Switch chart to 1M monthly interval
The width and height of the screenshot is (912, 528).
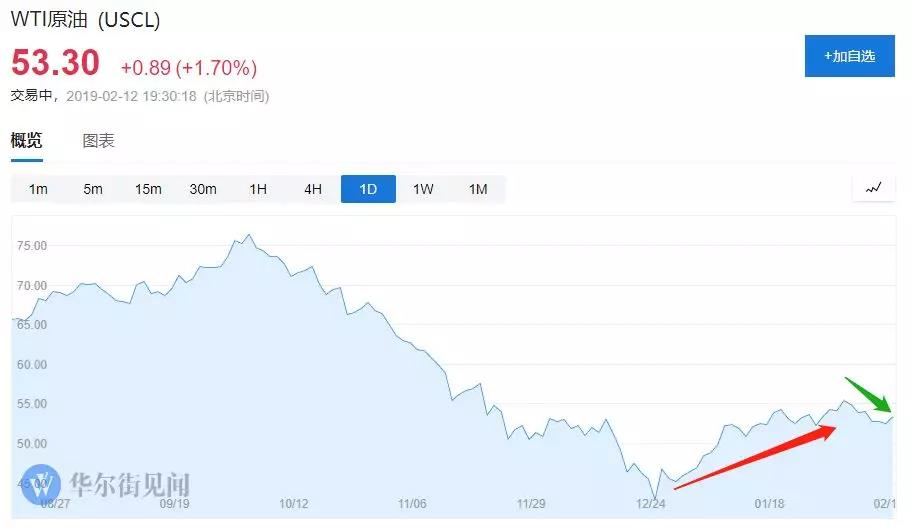pos(478,189)
